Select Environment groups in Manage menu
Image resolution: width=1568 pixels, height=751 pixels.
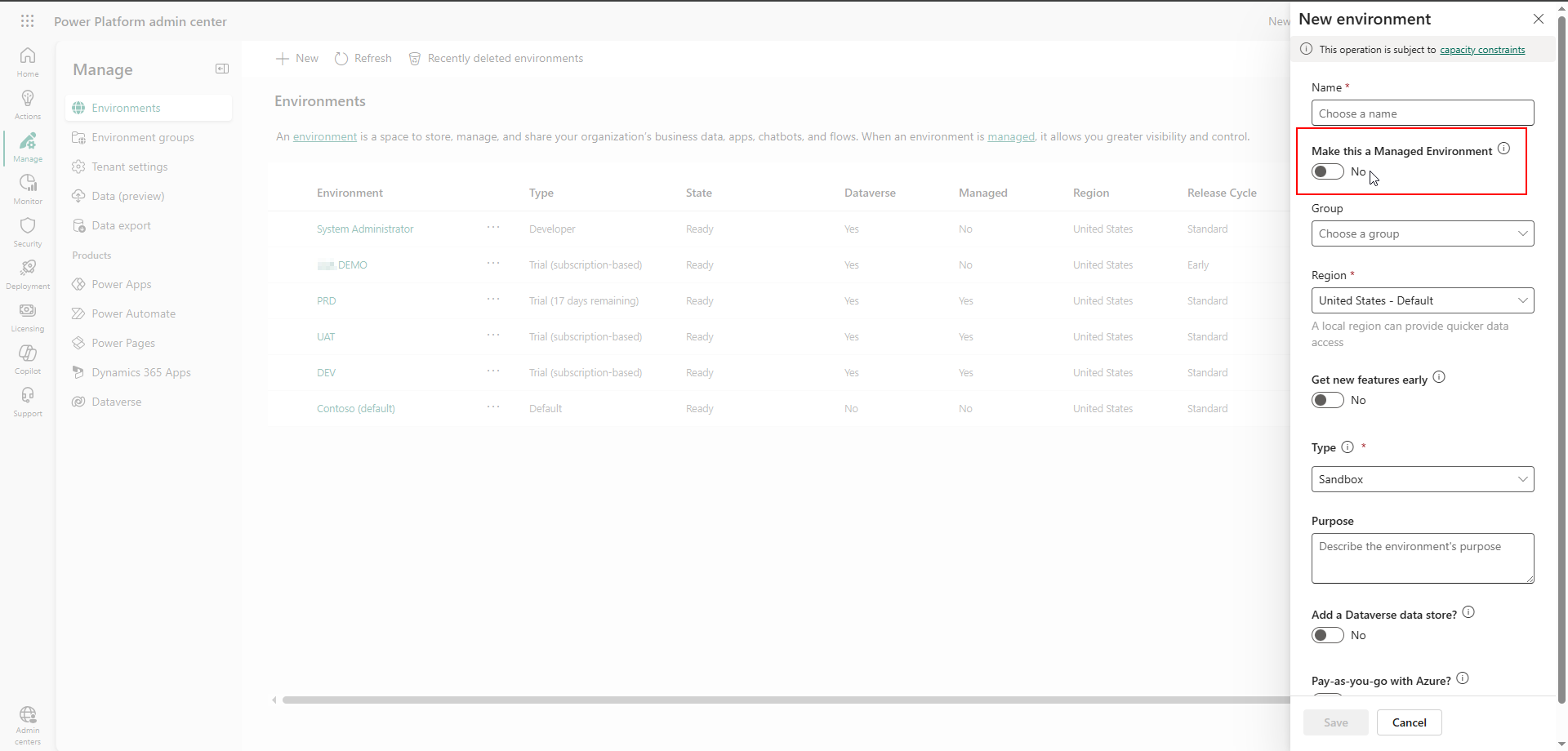(143, 138)
